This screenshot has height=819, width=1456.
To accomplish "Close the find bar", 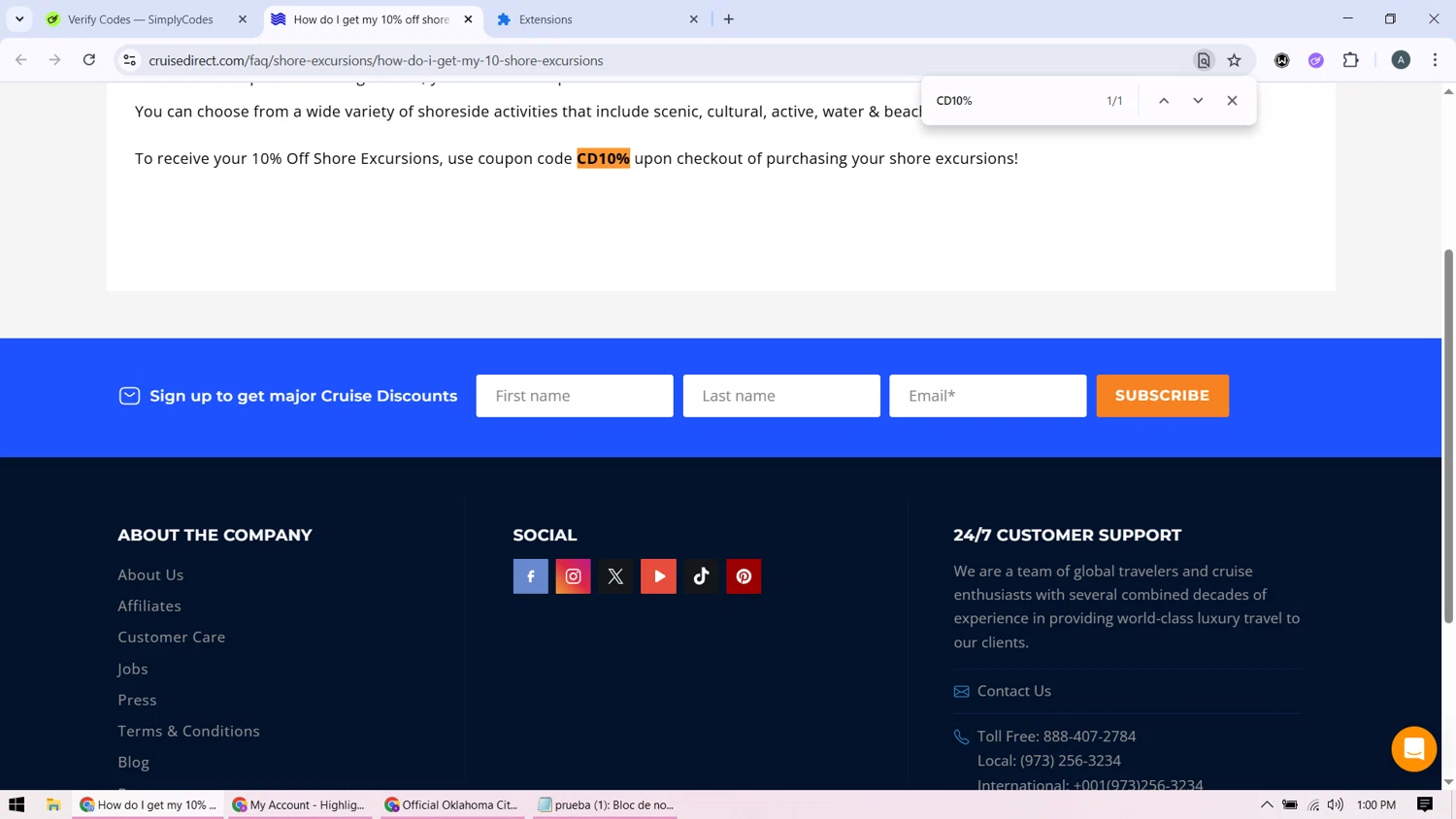I will point(1232,101).
